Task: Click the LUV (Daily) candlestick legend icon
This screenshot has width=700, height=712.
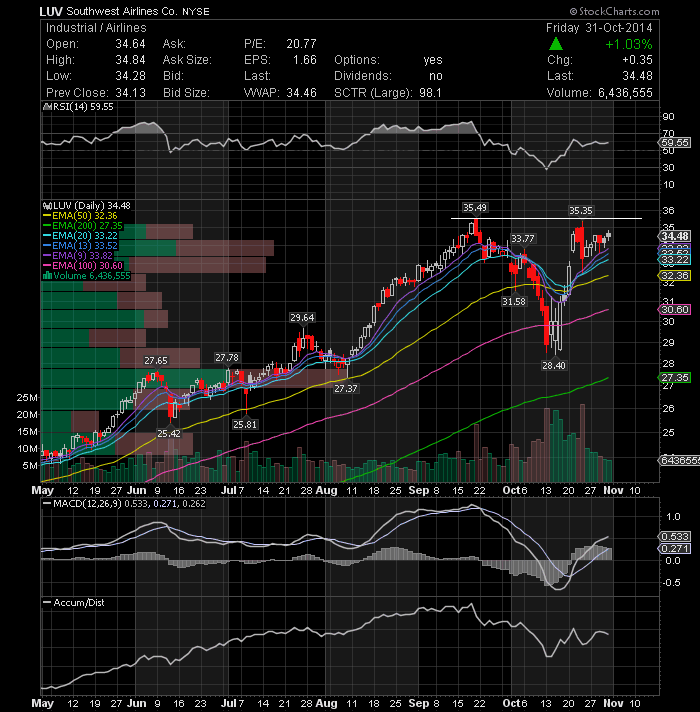Action: tap(47, 206)
